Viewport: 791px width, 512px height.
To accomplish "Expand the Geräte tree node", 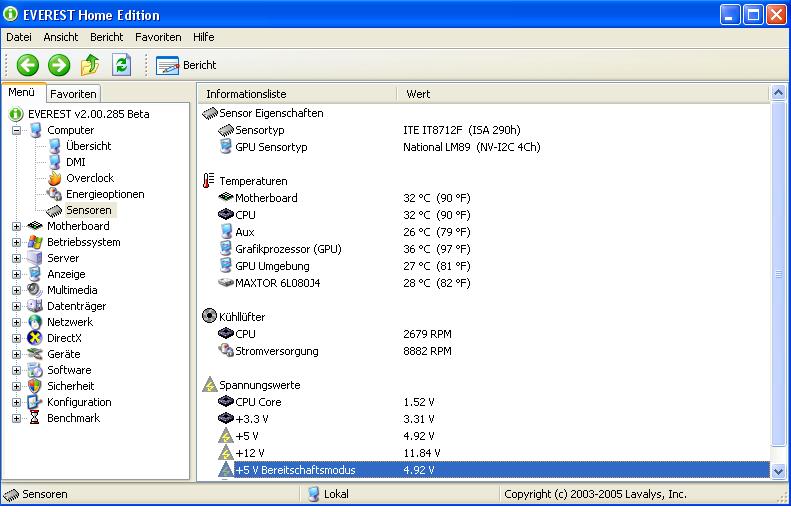I will click(17, 355).
